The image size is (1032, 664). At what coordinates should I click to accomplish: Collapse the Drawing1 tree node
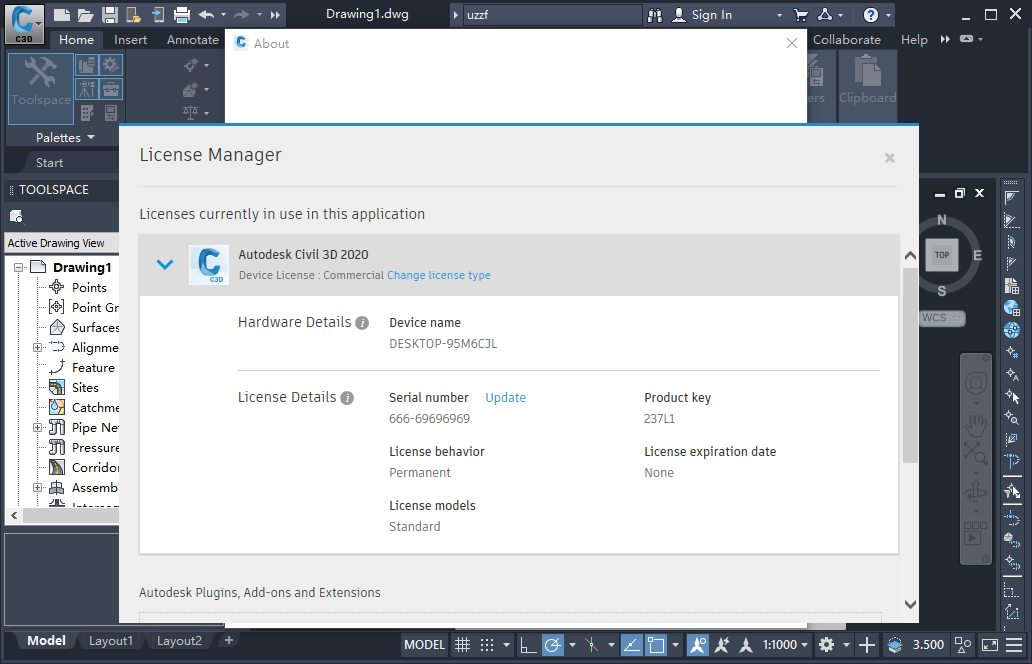pos(18,267)
